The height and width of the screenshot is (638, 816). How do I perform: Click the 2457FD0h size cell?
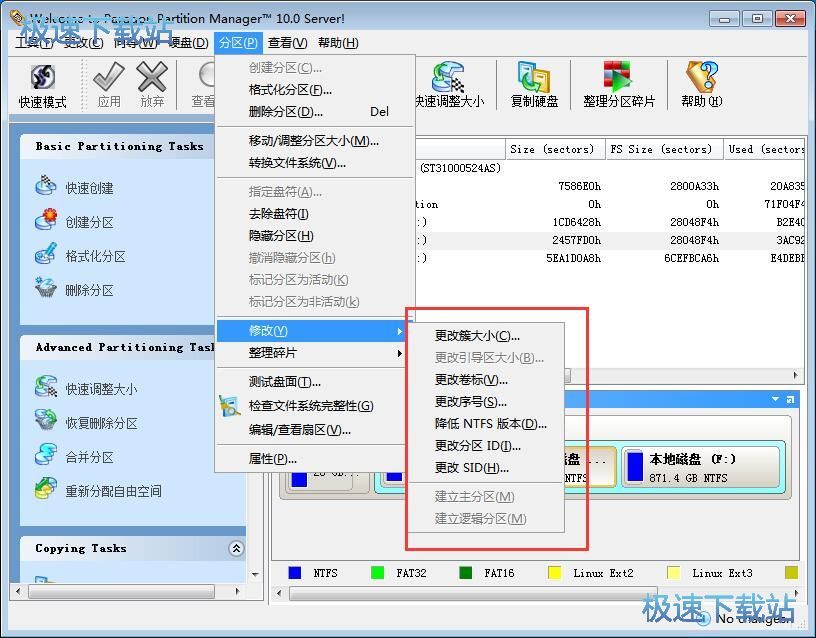576,240
